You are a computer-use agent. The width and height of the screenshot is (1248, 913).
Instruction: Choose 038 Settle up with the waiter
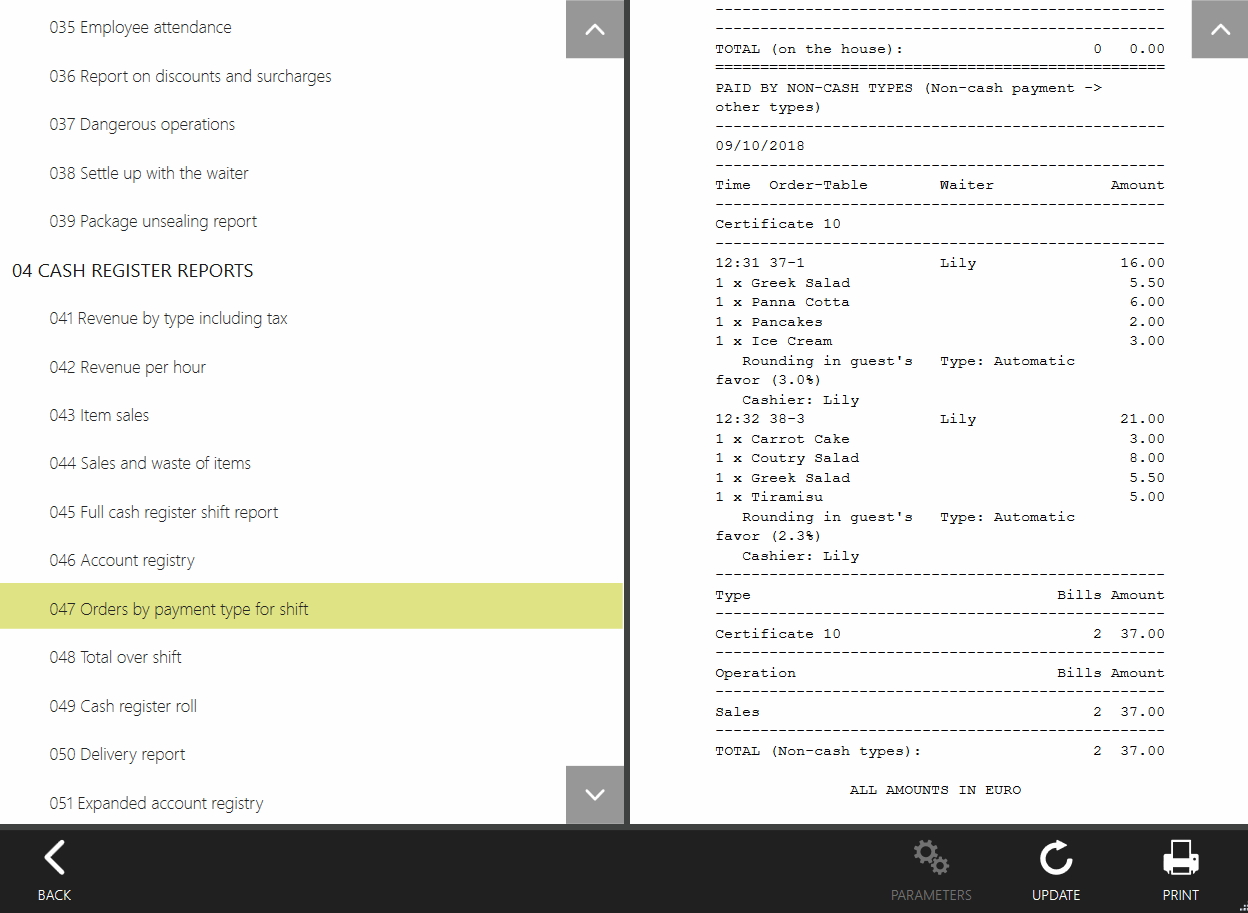tap(149, 173)
